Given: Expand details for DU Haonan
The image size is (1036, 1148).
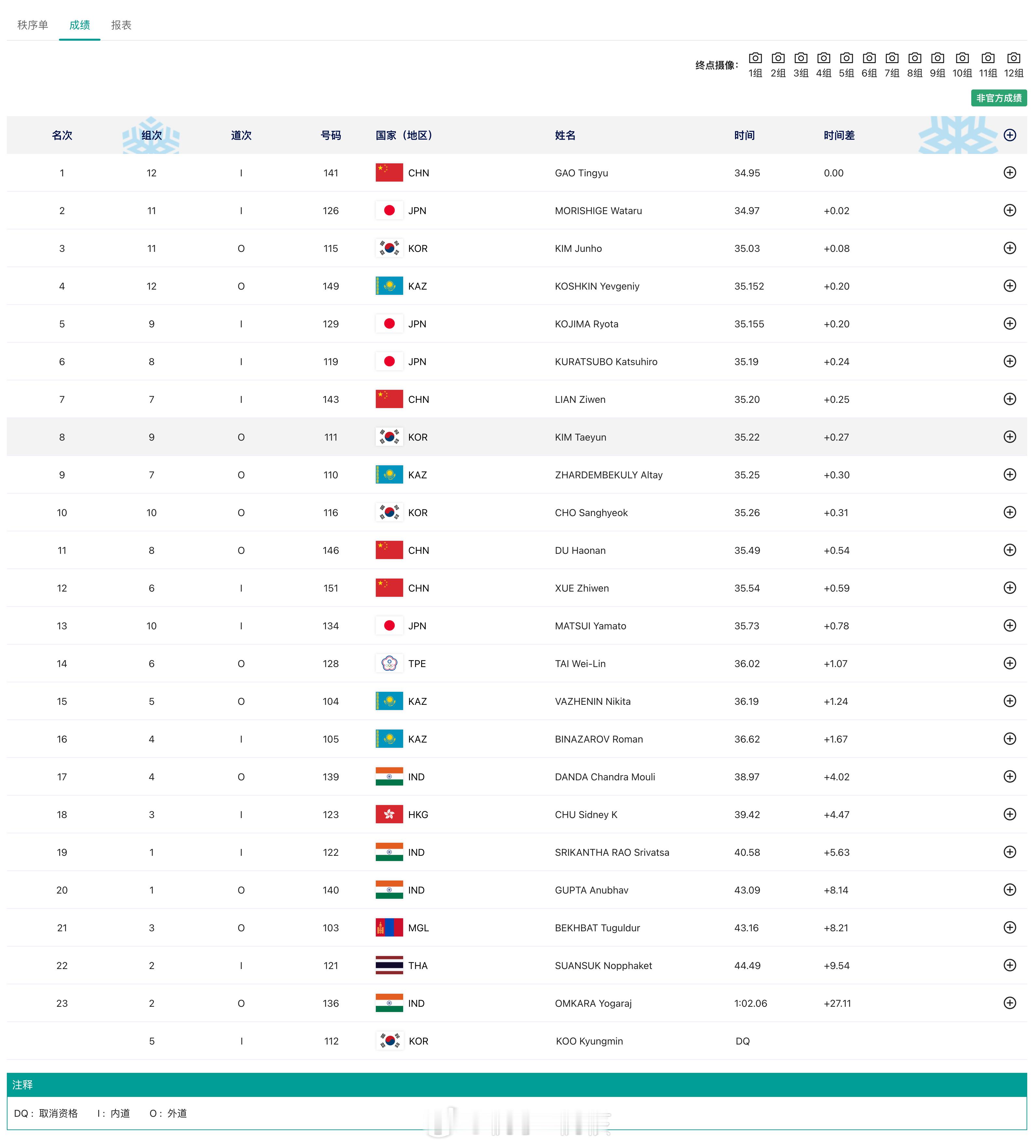Looking at the screenshot, I should (1009, 550).
